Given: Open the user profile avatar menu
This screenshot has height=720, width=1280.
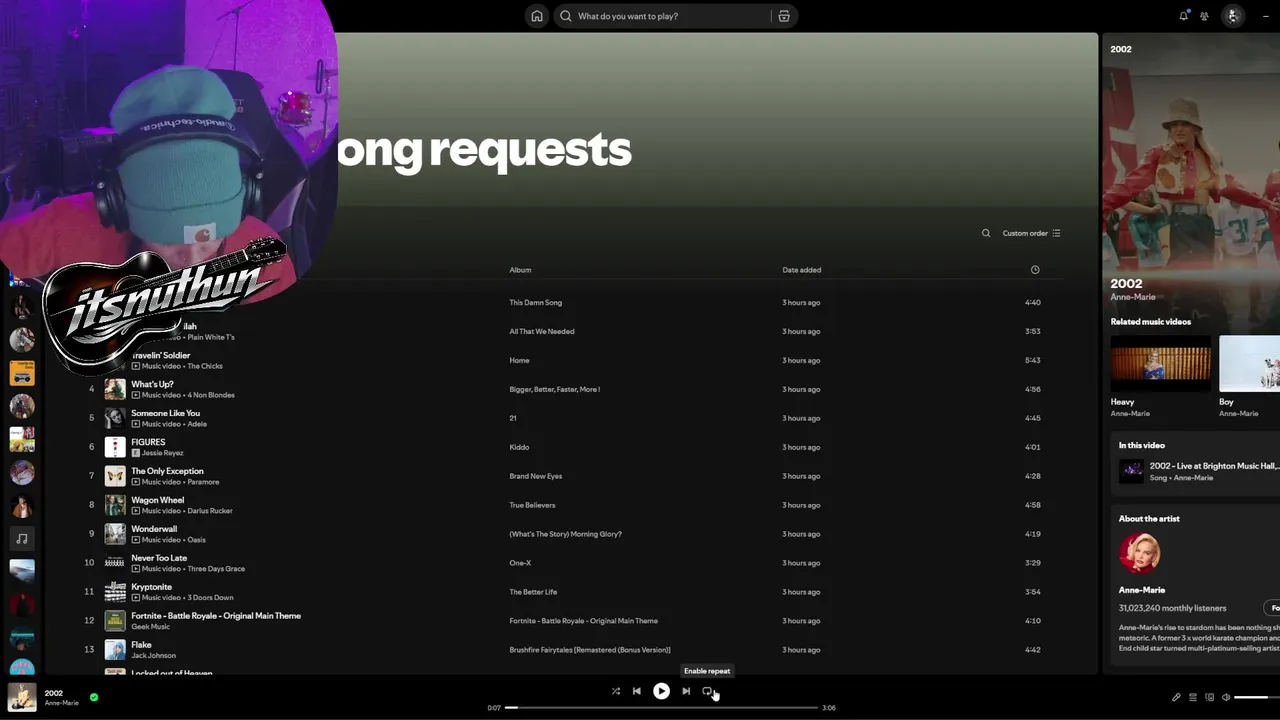Looking at the screenshot, I should (1233, 16).
